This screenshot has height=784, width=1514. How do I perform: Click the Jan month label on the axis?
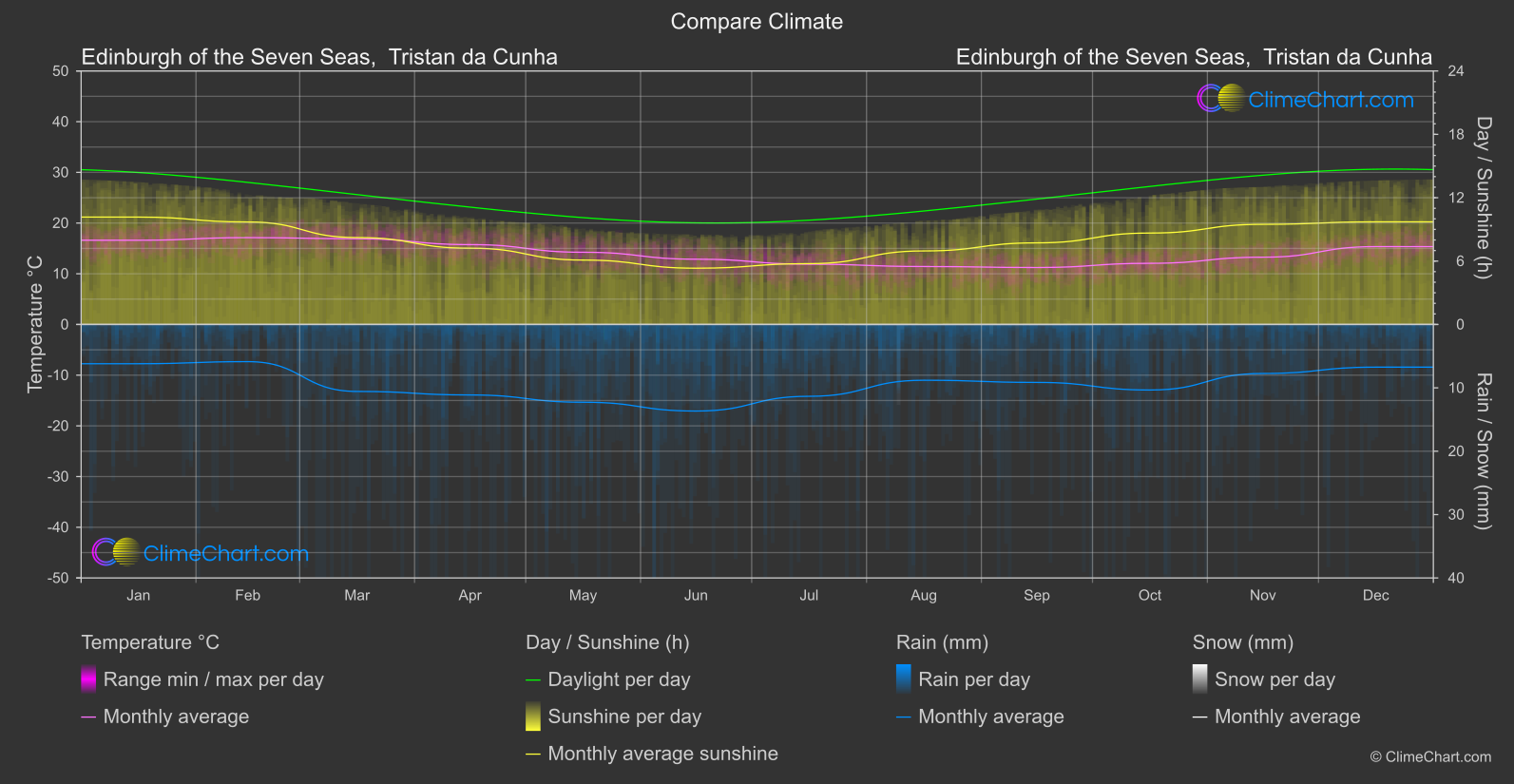139,595
